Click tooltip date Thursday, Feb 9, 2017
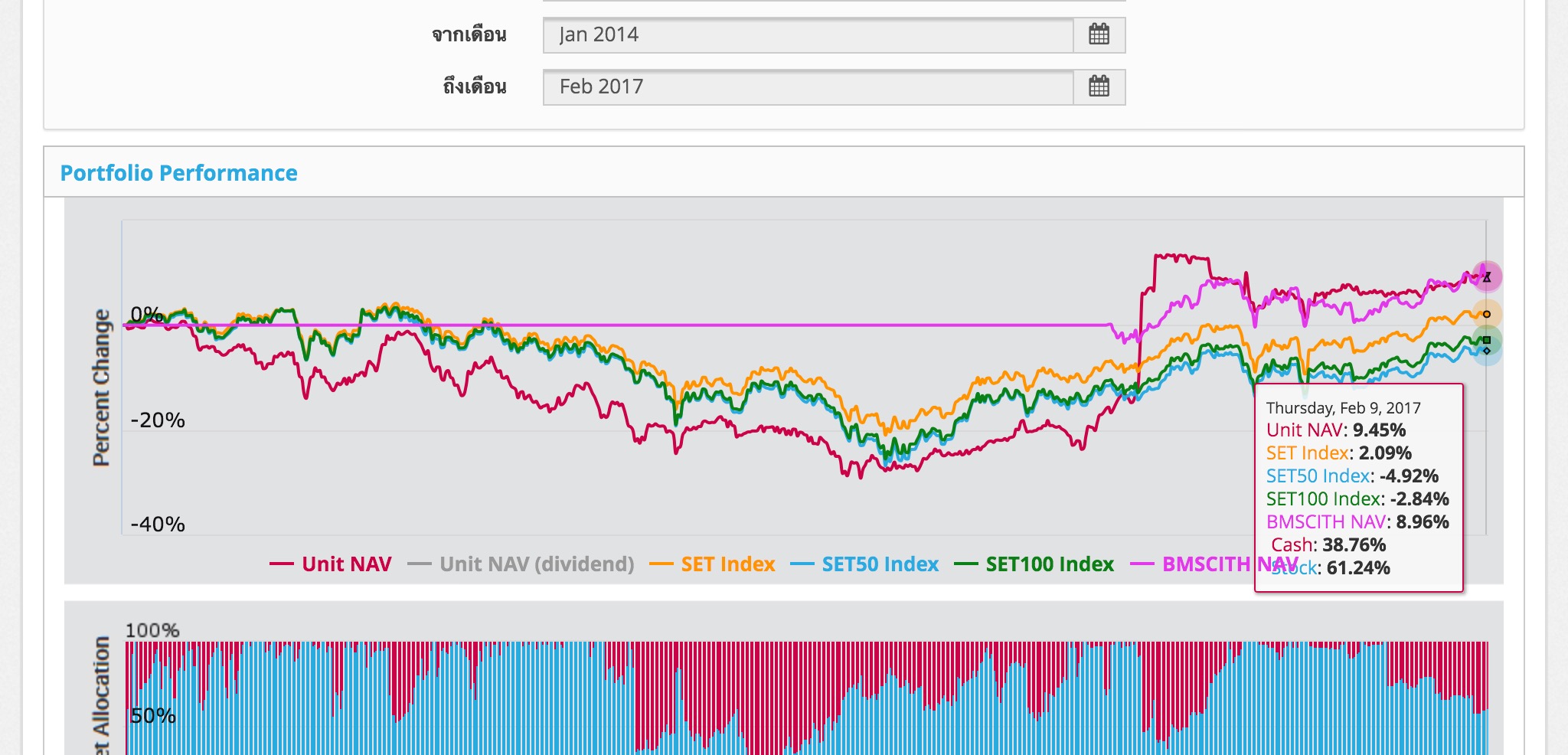The image size is (1568, 755). click(x=1343, y=408)
